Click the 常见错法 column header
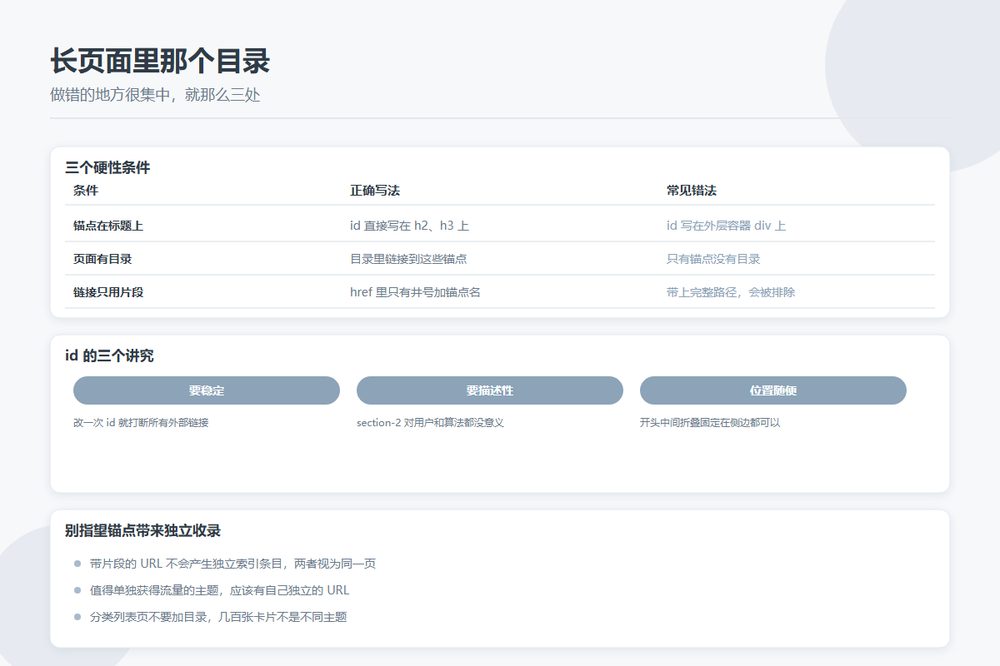 click(x=691, y=190)
